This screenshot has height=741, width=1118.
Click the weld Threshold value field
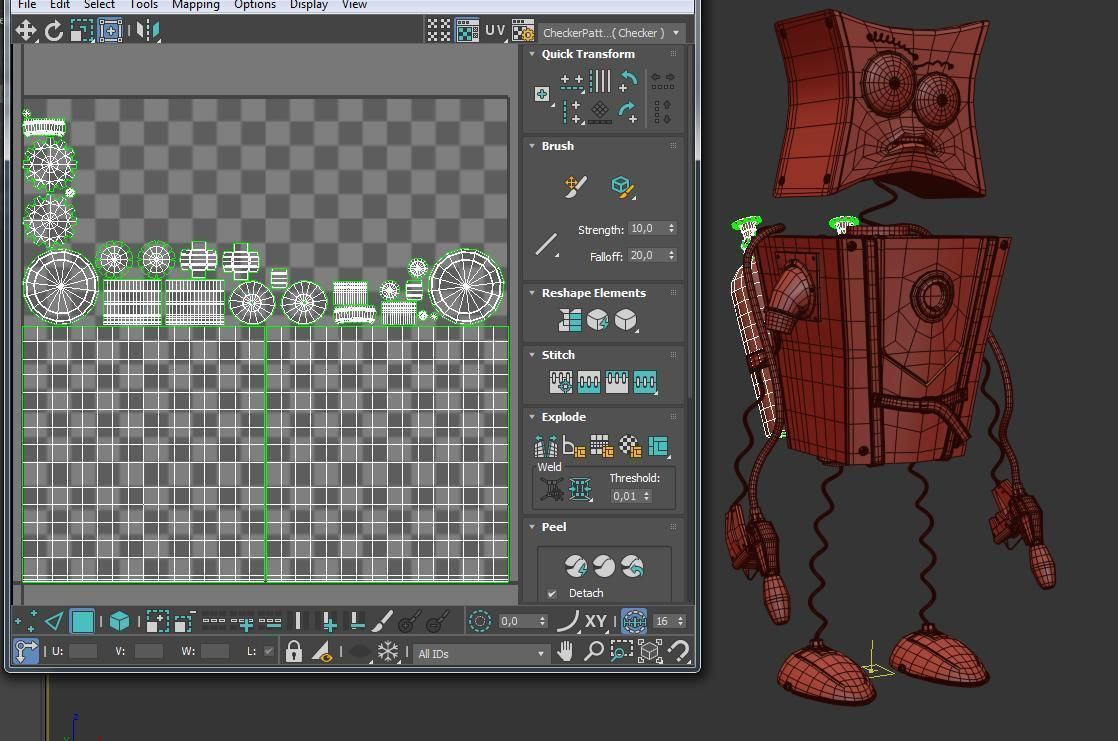click(x=626, y=496)
